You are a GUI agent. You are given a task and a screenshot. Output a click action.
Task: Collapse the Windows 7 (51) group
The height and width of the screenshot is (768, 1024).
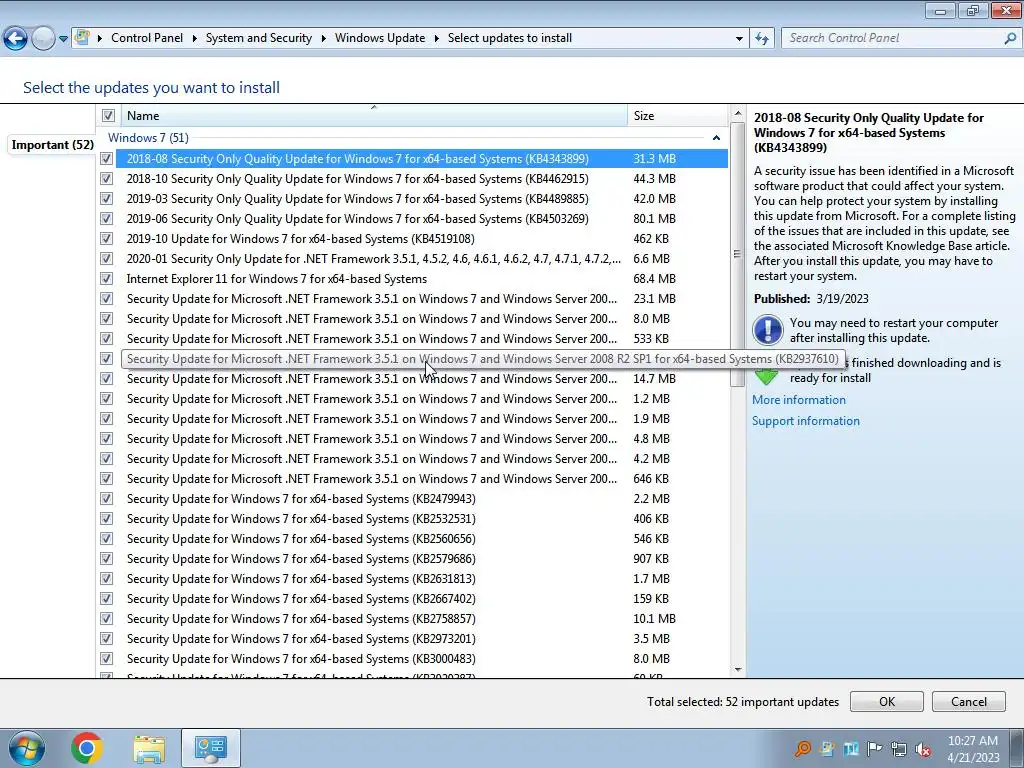pyautogui.click(x=716, y=138)
